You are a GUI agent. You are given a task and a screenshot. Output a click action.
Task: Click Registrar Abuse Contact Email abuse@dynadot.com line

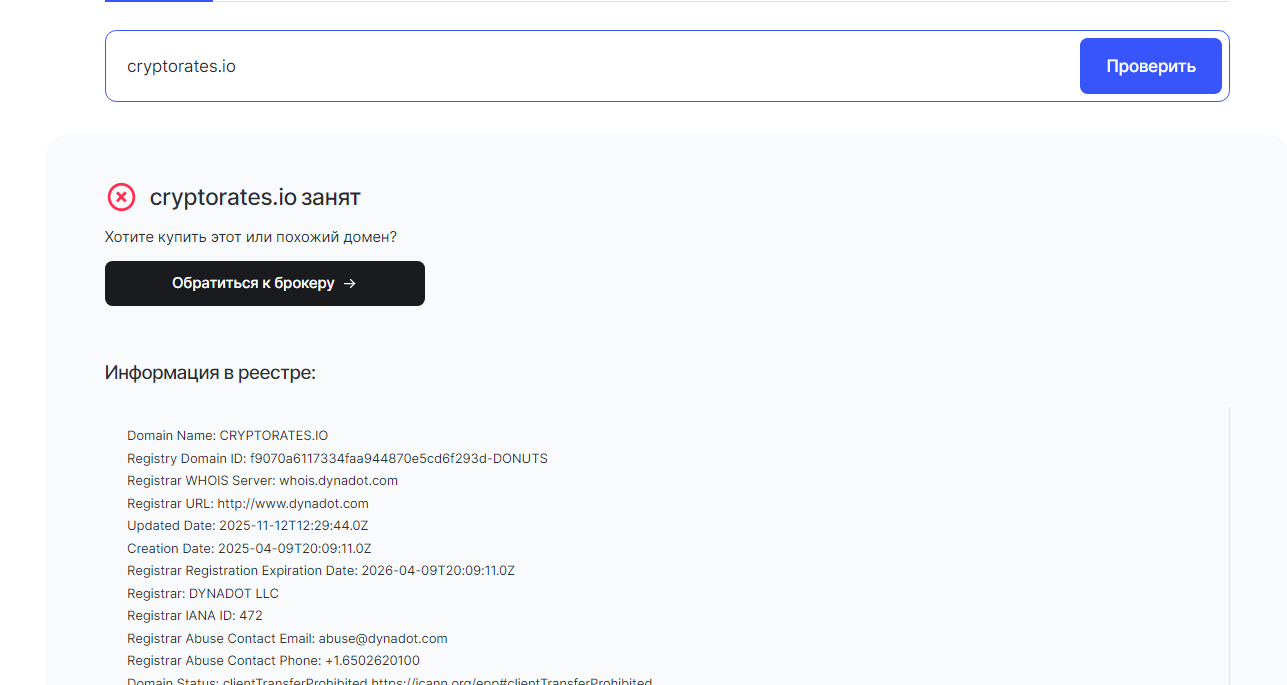point(287,638)
